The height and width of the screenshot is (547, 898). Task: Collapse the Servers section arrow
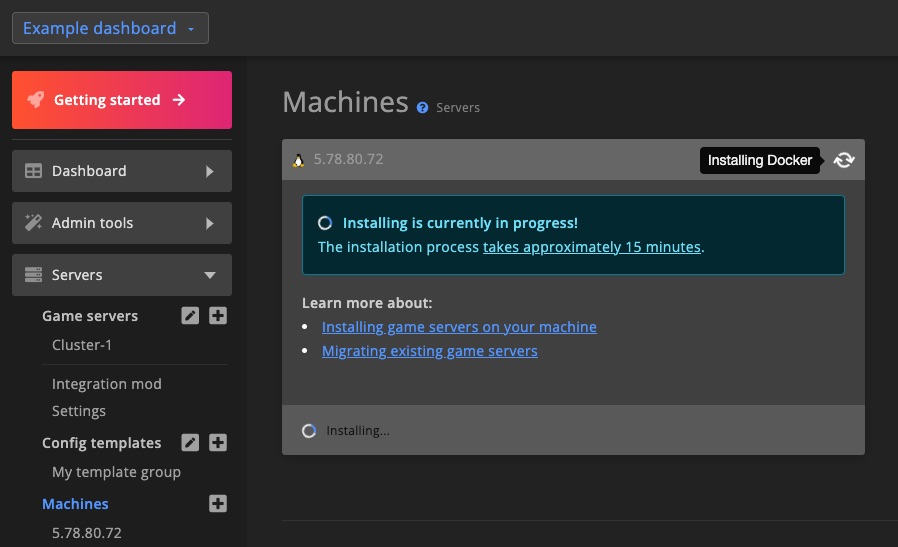pos(210,276)
